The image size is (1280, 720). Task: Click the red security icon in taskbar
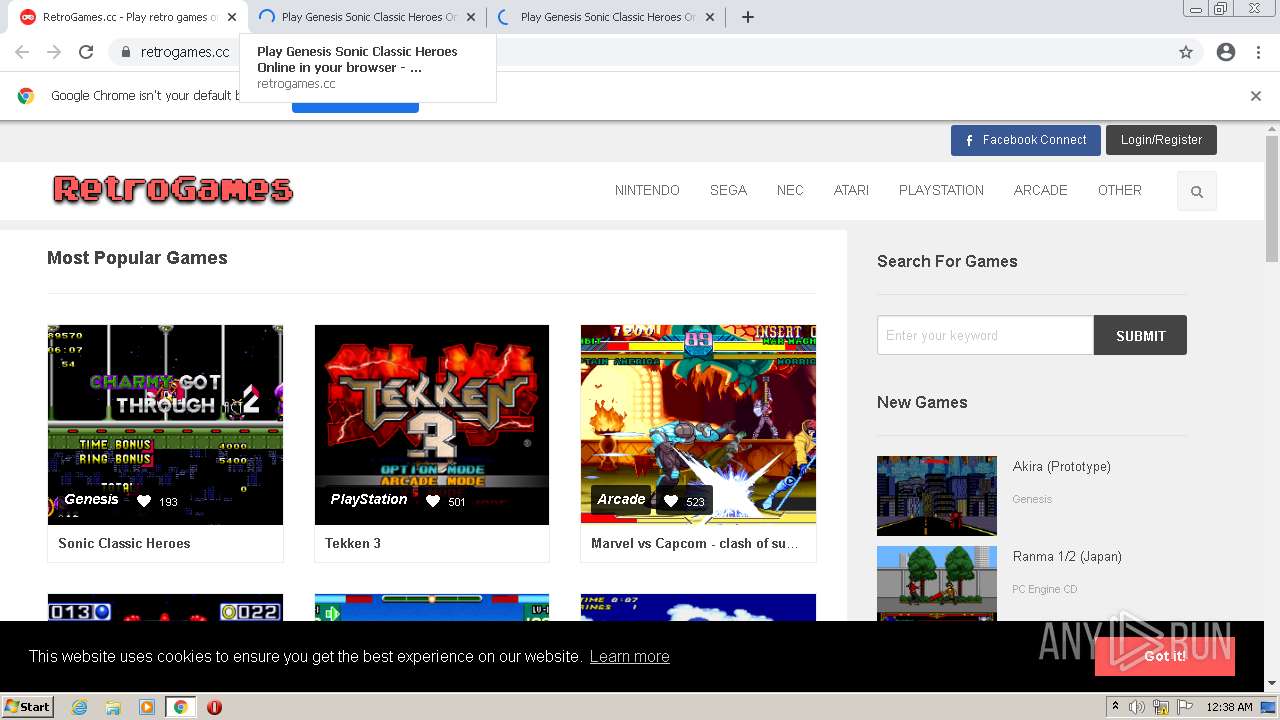coord(214,707)
